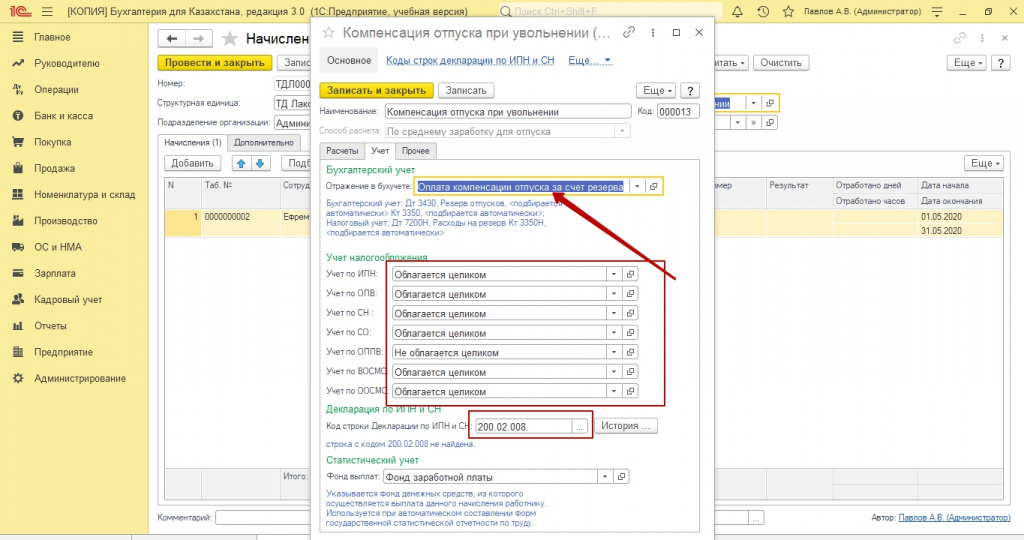The width and height of the screenshot is (1024, 540).
Task: Open author Павлов А.В. link
Action: coord(954,517)
